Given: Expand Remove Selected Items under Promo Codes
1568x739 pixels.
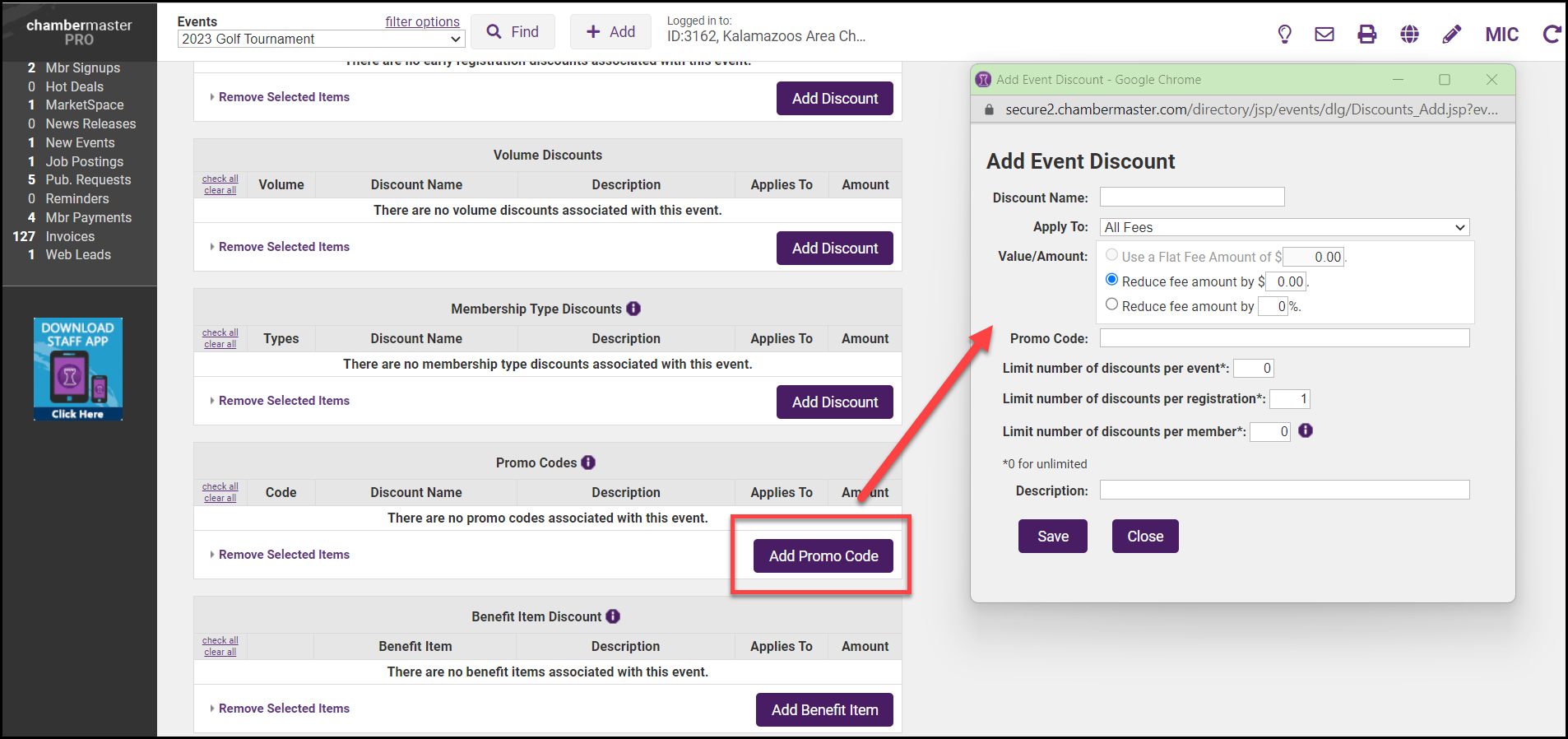Looking at the screenshot, I should [283, 555].
